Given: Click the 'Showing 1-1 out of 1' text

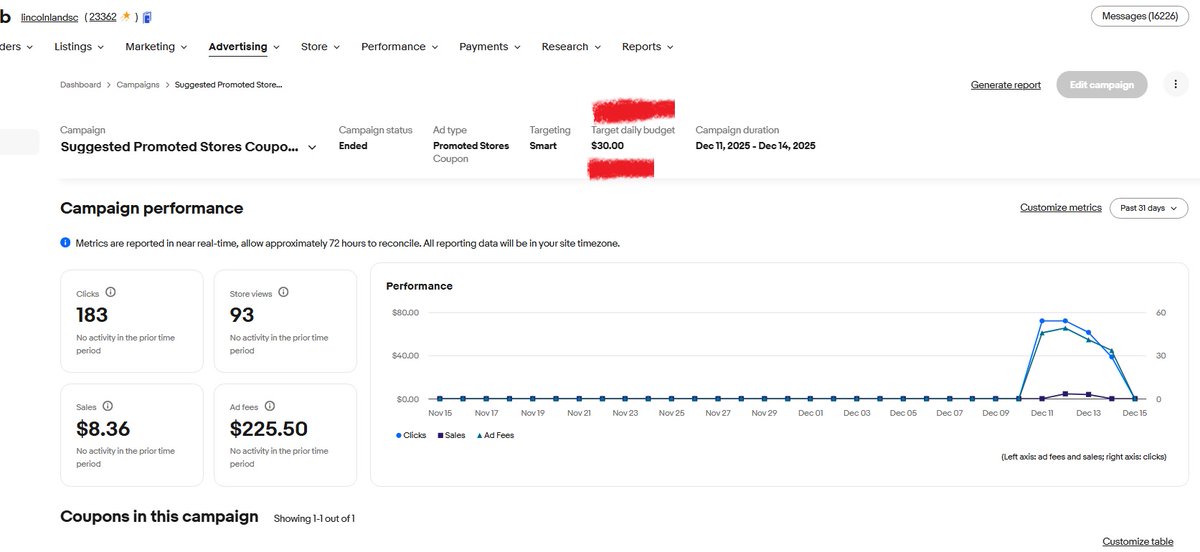Looking at the screenshot, I should [x=314, y=519].
